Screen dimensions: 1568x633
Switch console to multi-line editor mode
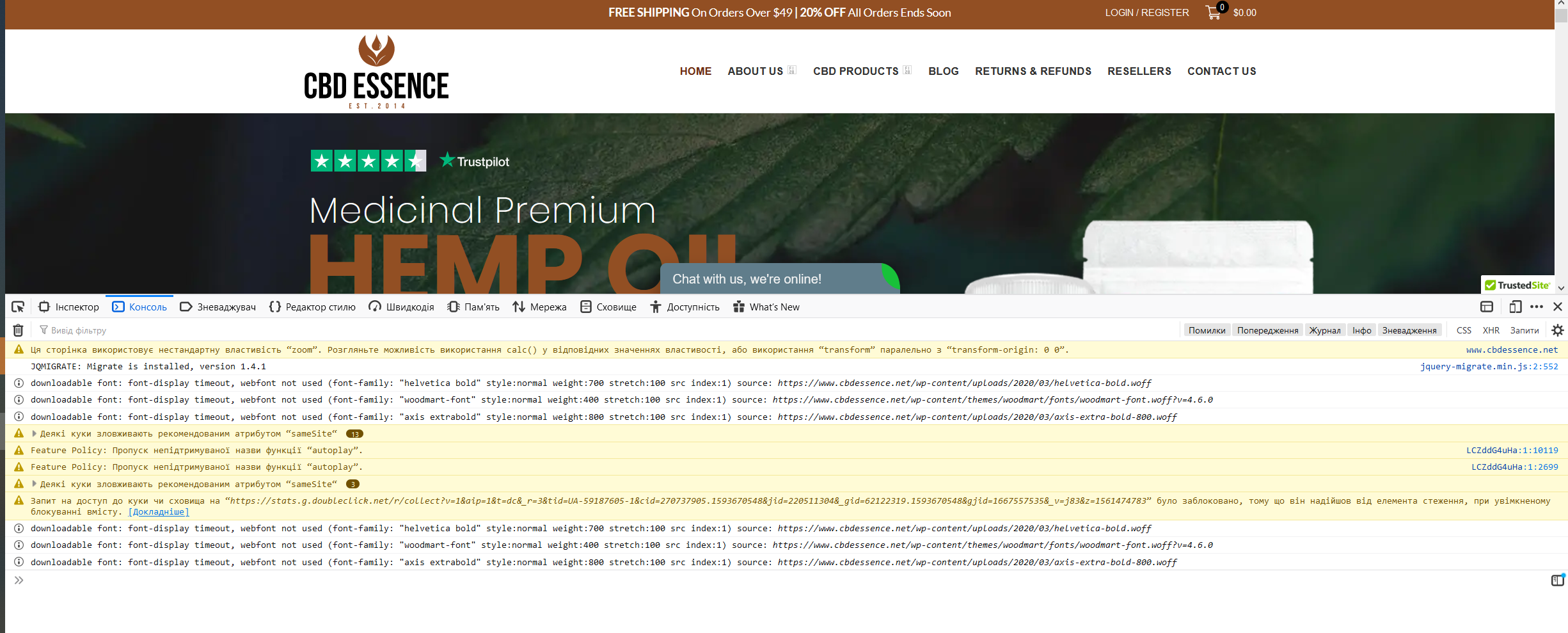[x=1558, y=581]
